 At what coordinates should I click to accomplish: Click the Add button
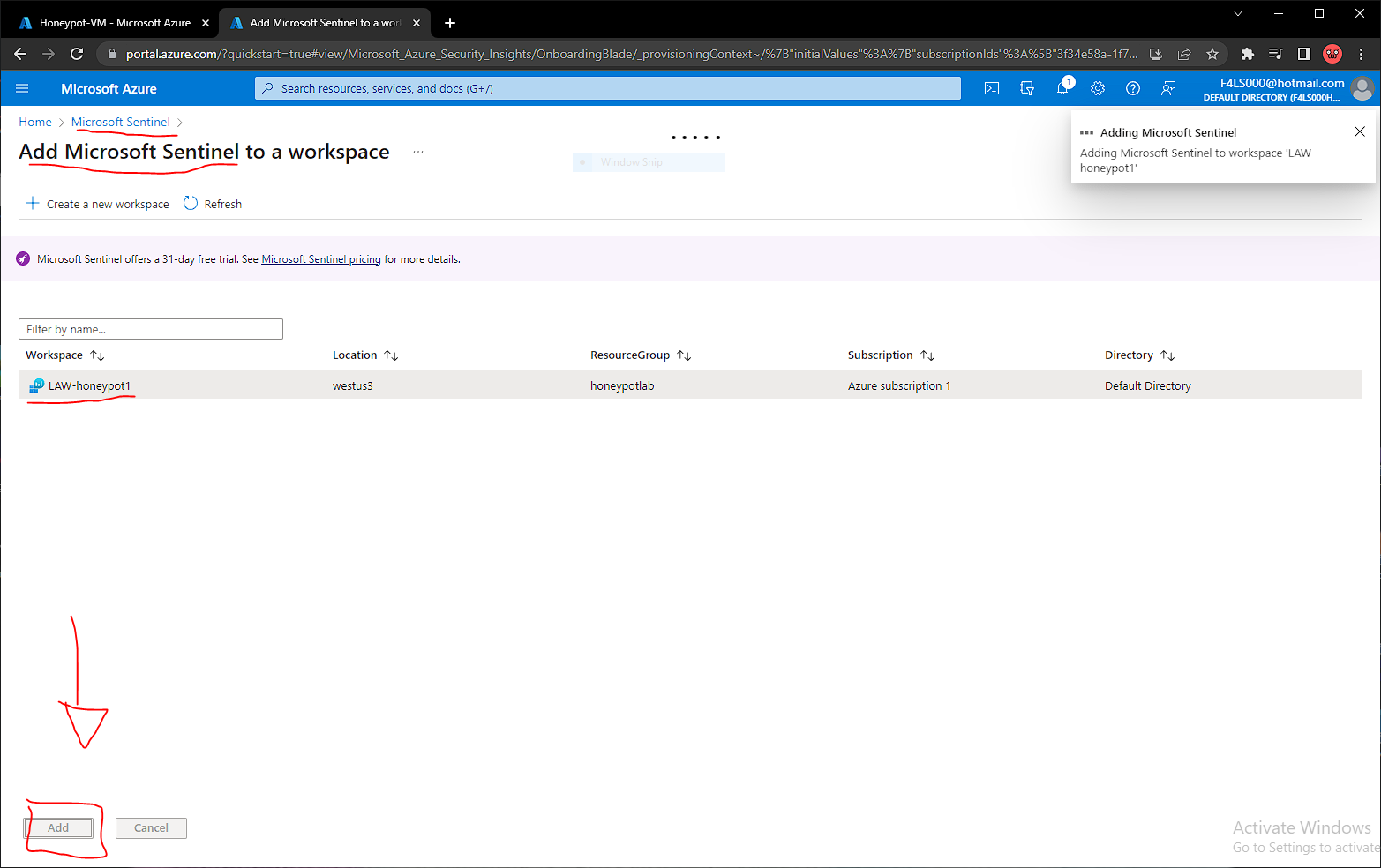pyautogui.click(x=58, y=828)
